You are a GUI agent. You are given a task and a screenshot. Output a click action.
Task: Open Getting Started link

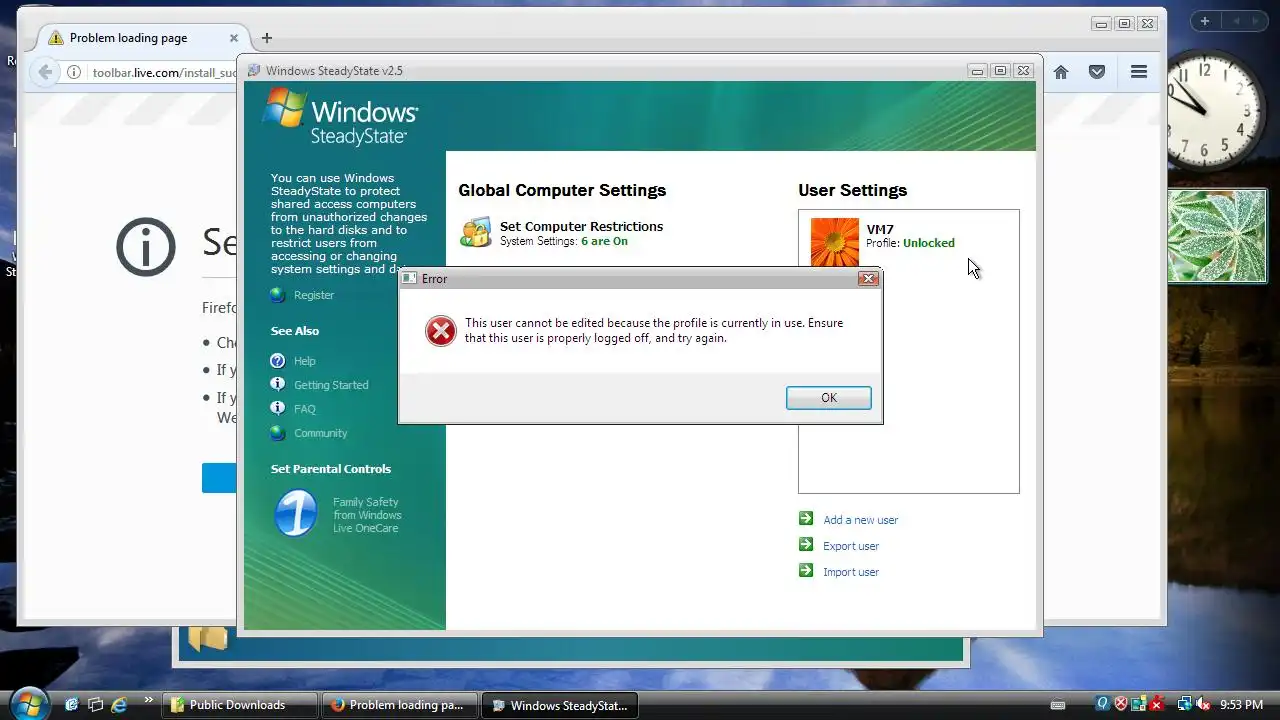tap(331, 385)
